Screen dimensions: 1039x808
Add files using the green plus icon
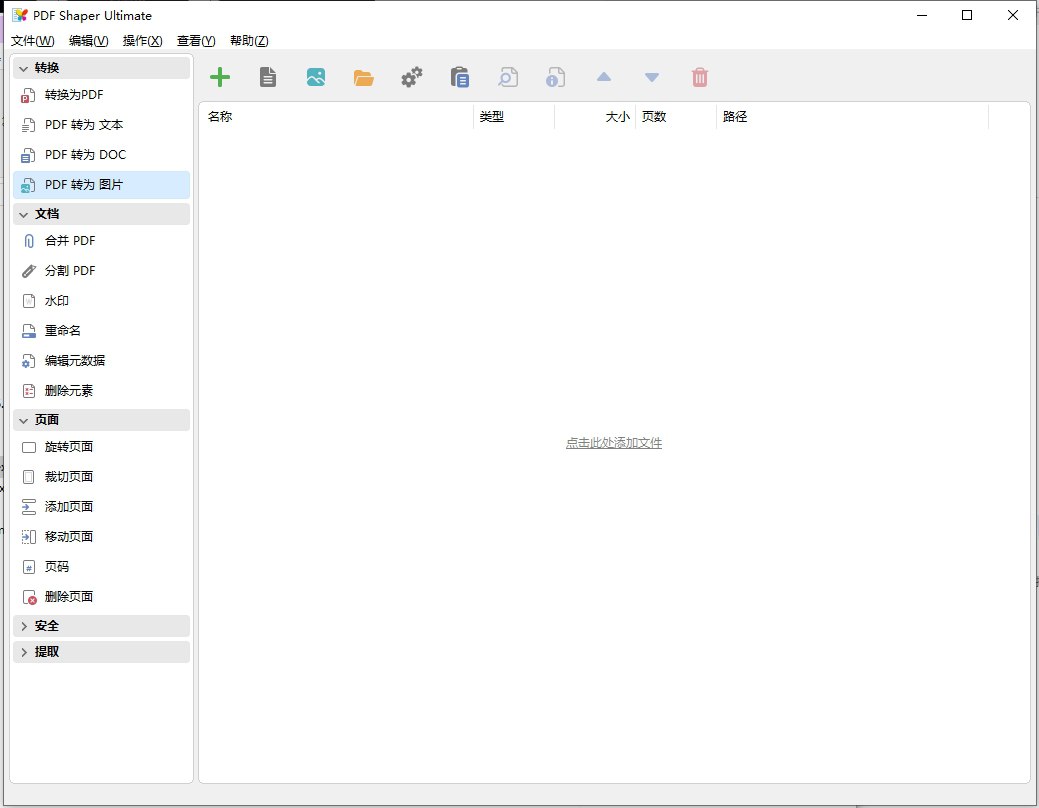click(x=220, y=76)
